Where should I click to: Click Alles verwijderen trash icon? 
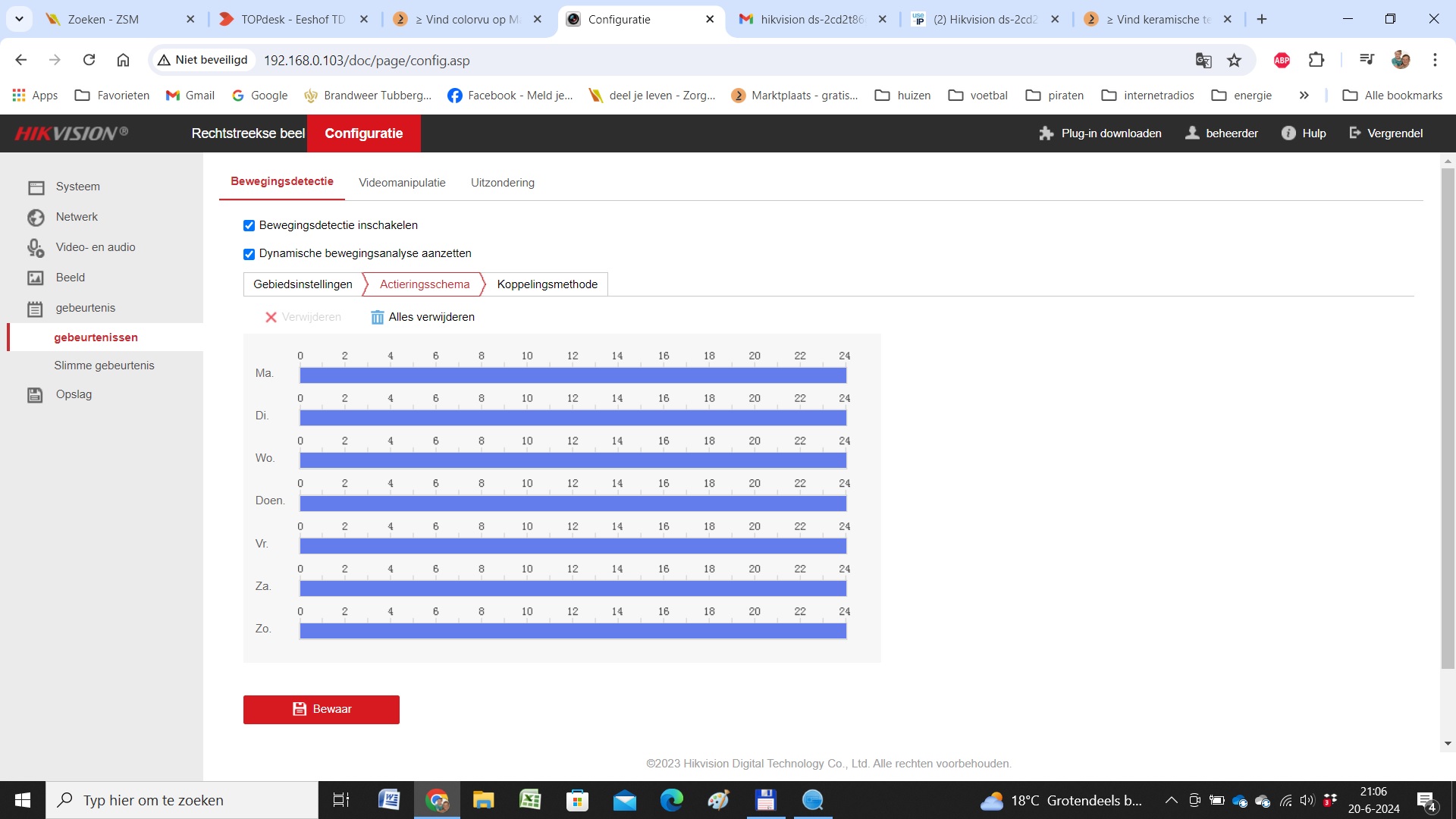point(377,318)
